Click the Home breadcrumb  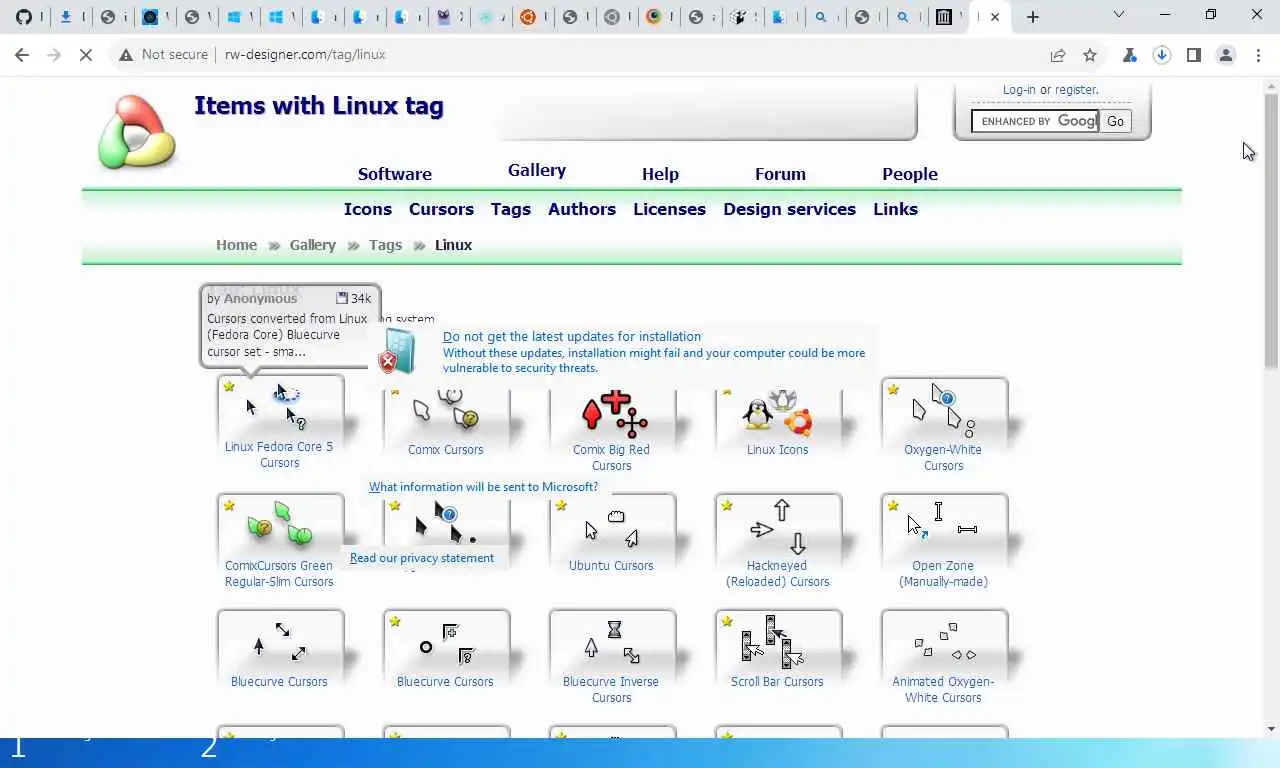[237, 245]
